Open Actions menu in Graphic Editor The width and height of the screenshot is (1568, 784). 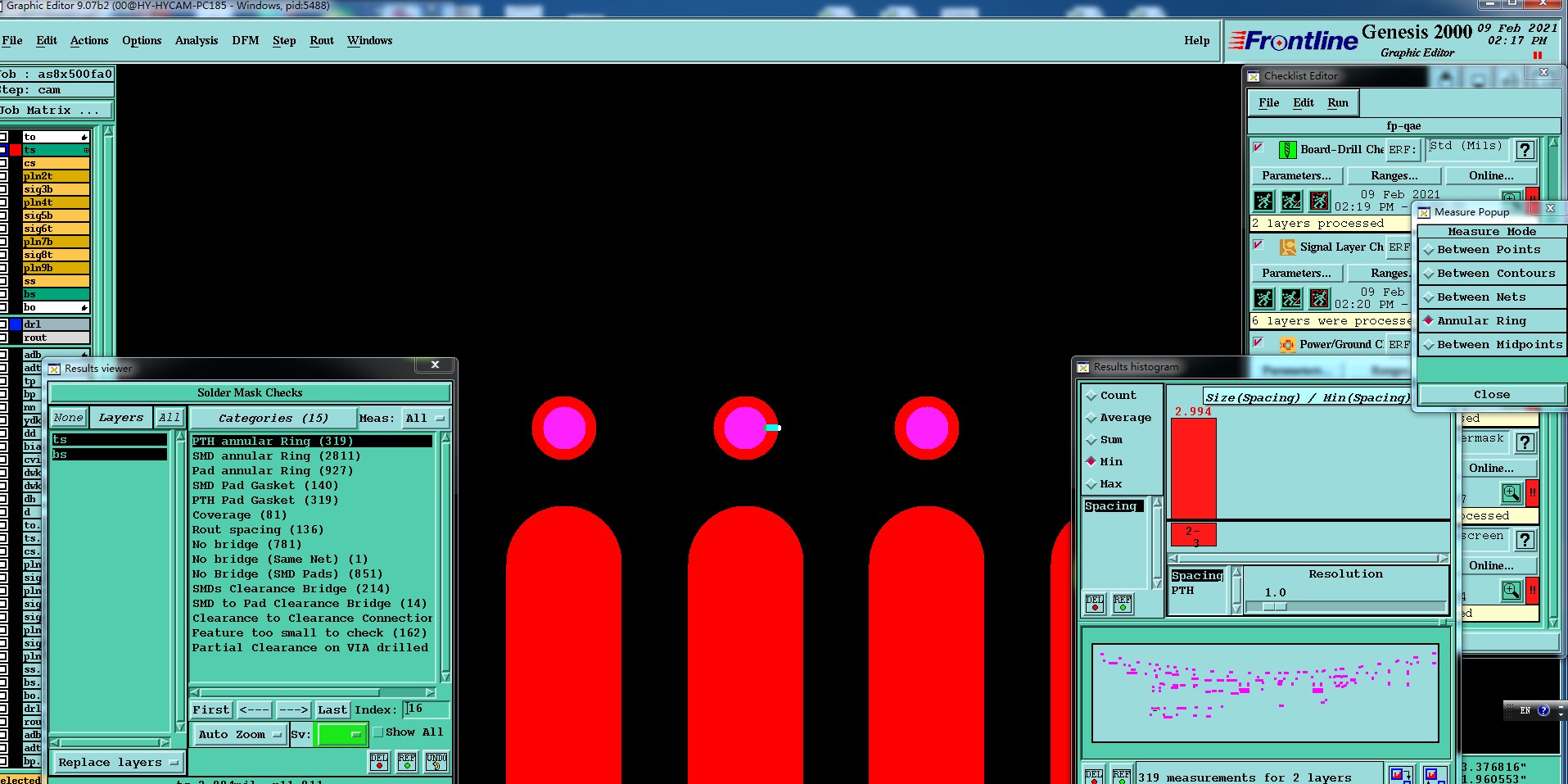click(x=88, y=41)
